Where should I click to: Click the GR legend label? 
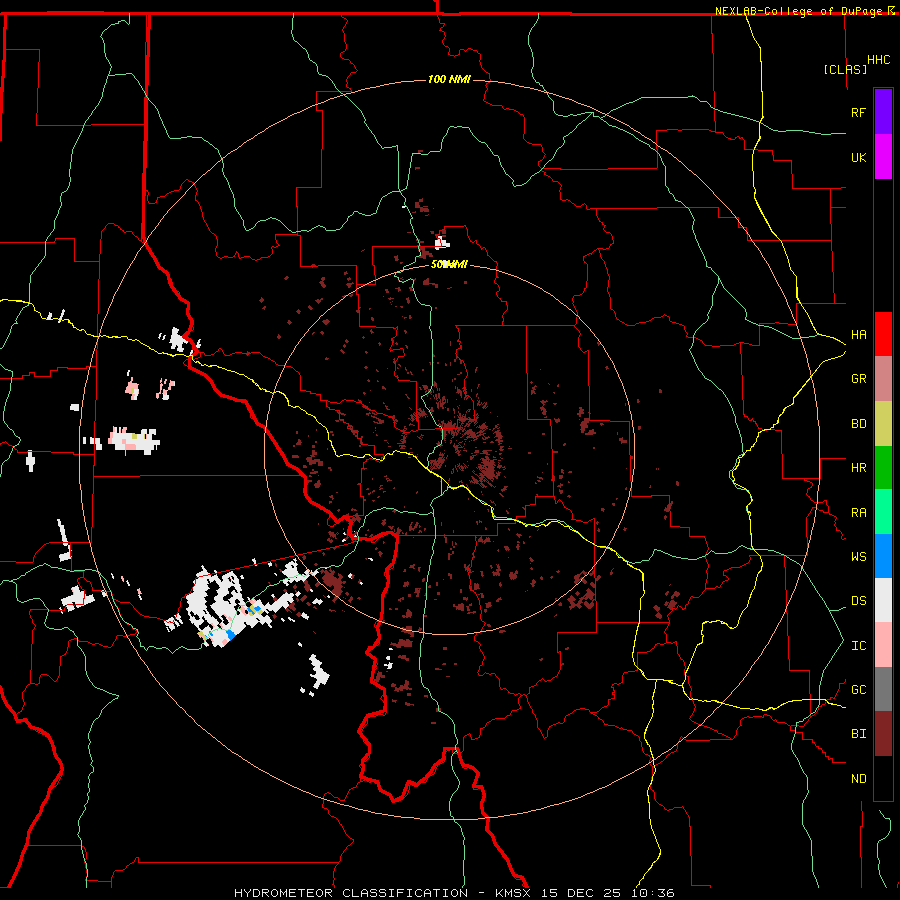coord(858,379)
